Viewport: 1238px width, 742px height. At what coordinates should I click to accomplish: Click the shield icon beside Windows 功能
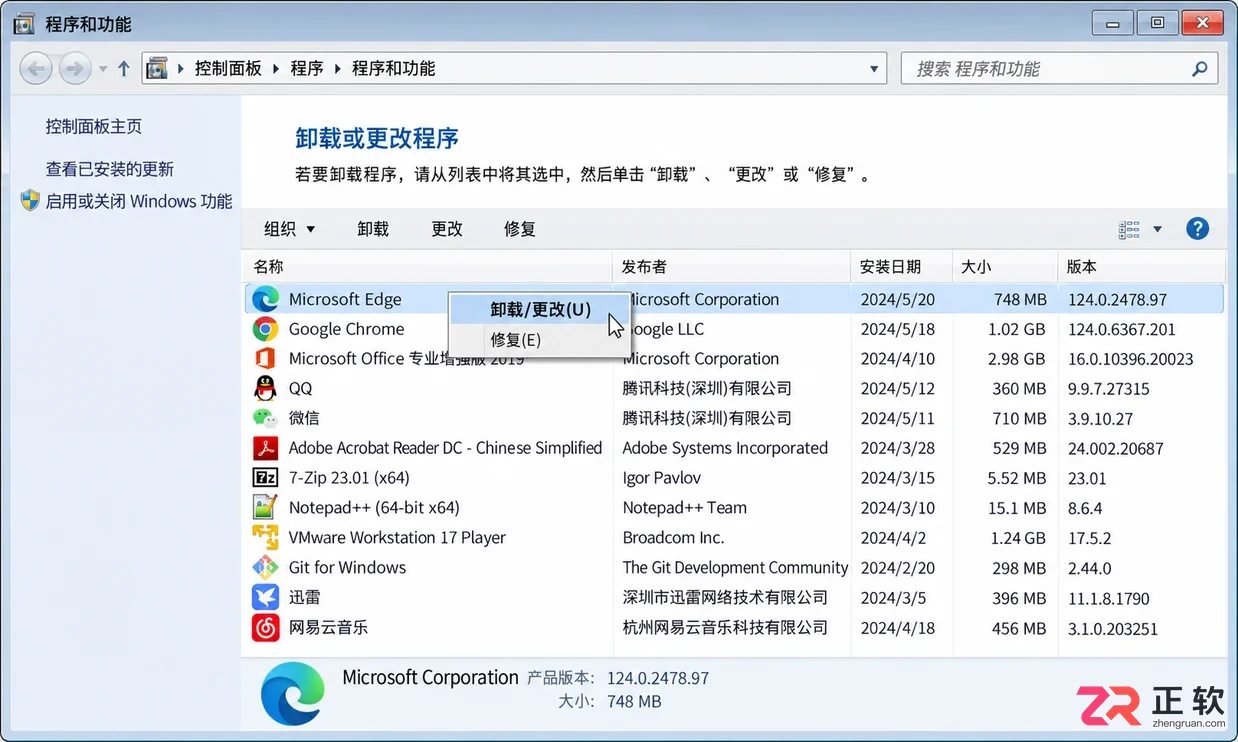coord(30,200)
